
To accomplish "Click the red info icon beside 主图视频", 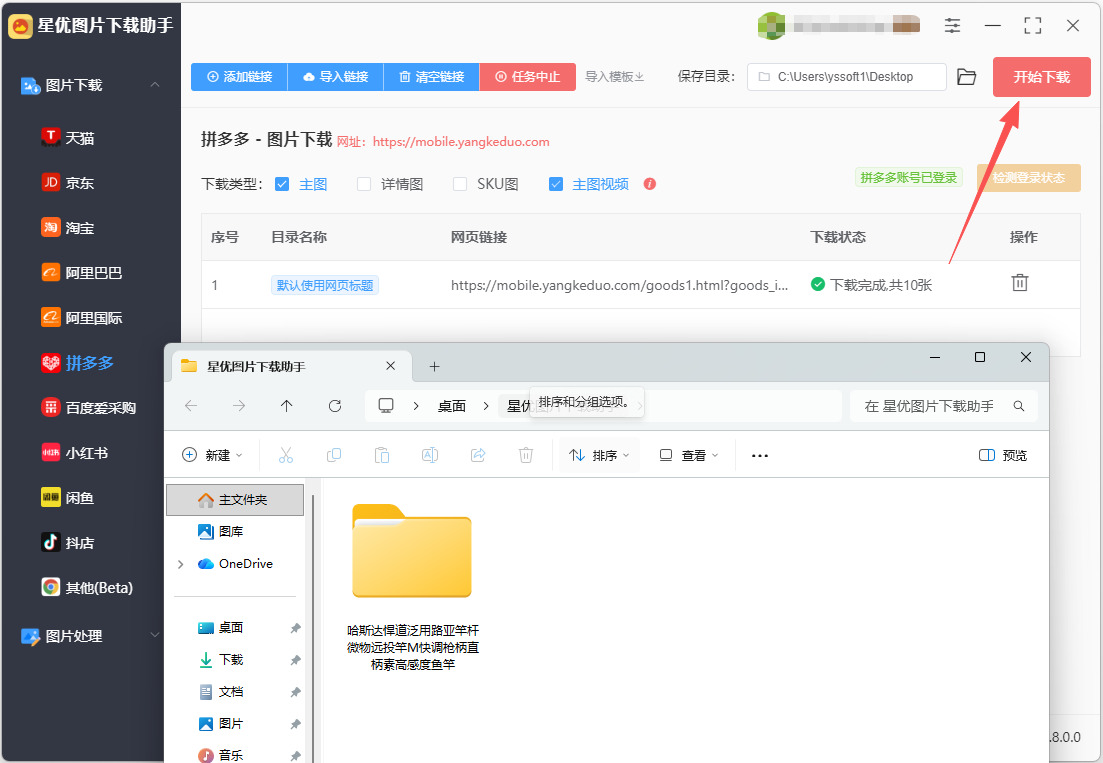I will point(649,184).
